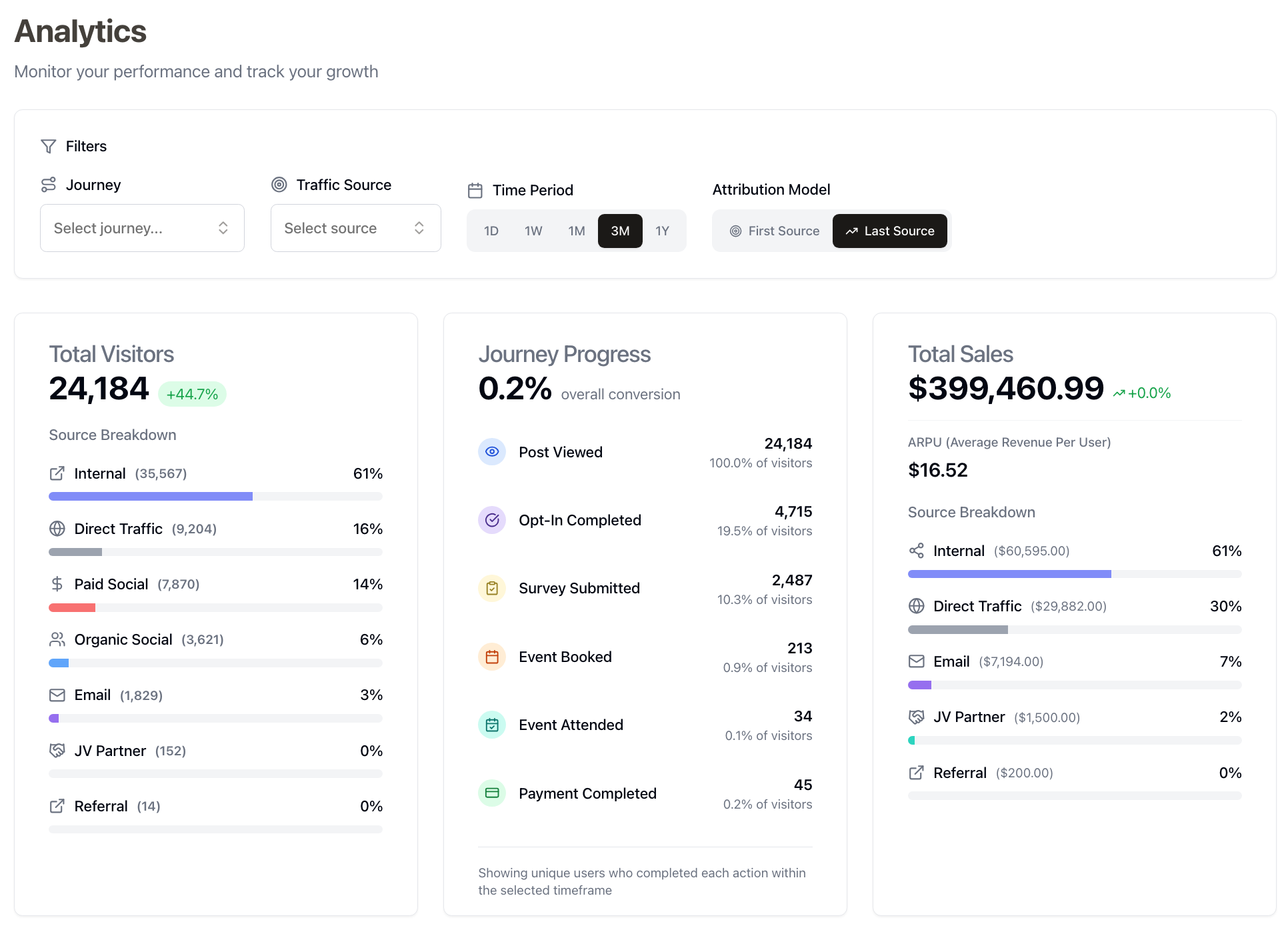This screenshot has width=1288, height=932.
Task: Click the journey dropdown chevron arrows
Action: click(x=224, y=228)
